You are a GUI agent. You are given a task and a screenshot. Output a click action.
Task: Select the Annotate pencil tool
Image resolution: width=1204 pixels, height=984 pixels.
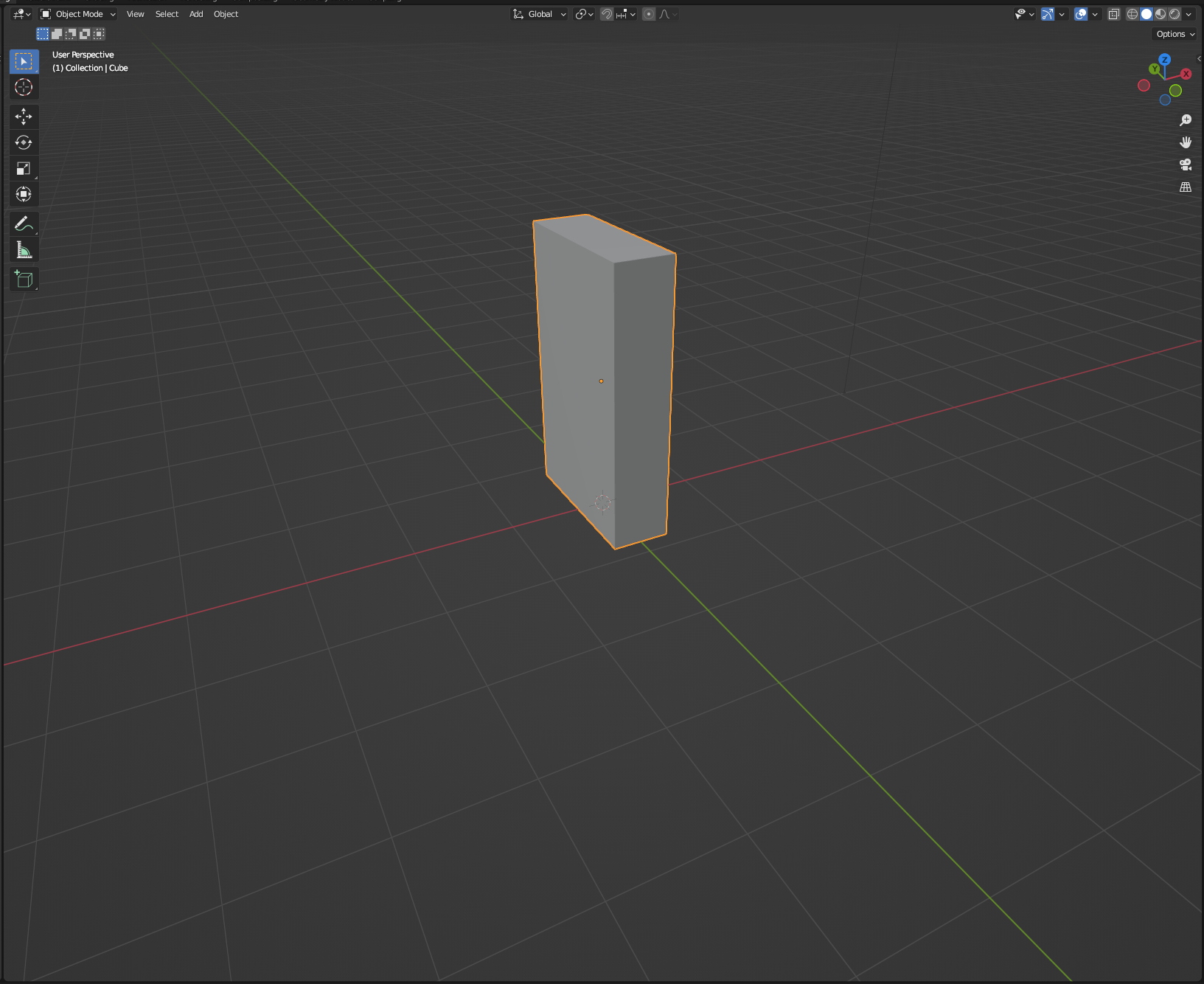click(24, 224)
